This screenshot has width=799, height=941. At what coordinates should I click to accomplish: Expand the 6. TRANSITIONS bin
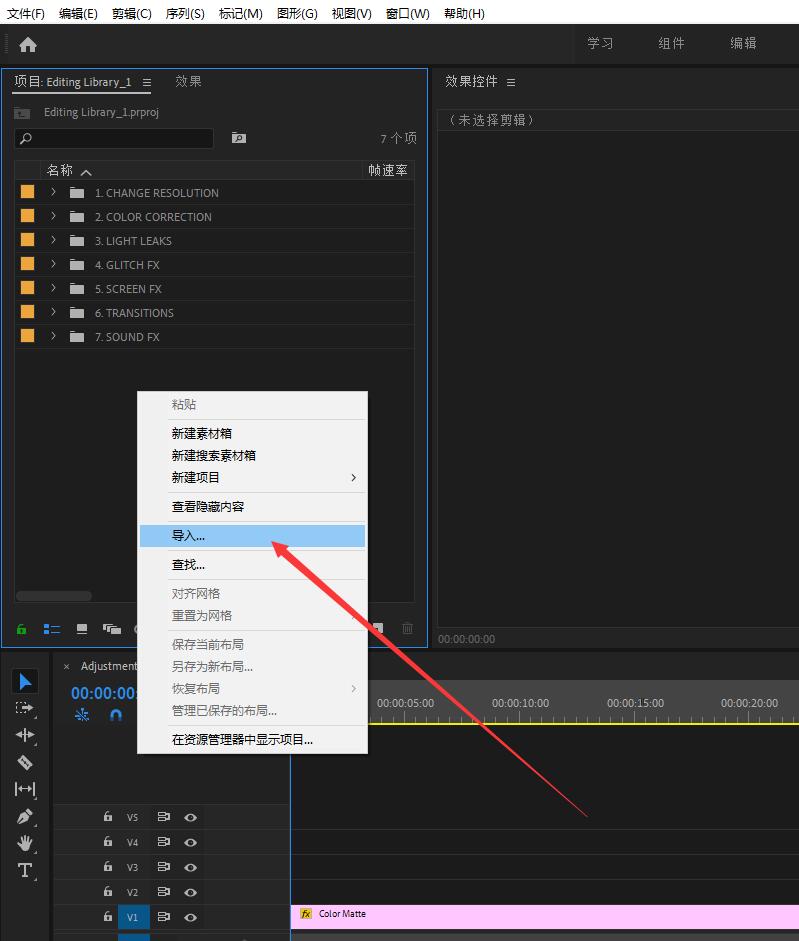(x=53, y=312)
